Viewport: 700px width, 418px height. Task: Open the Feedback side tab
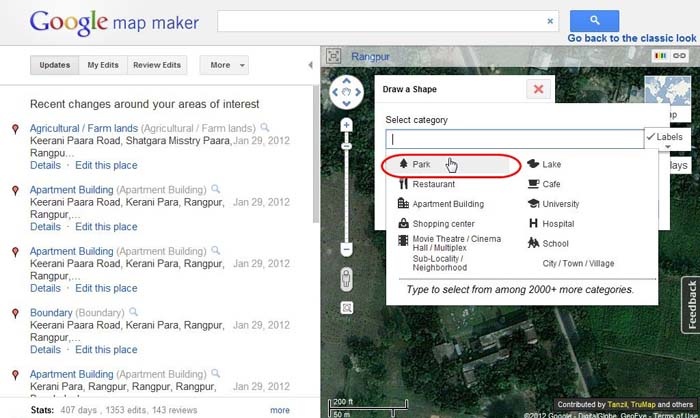click(691, 305)
